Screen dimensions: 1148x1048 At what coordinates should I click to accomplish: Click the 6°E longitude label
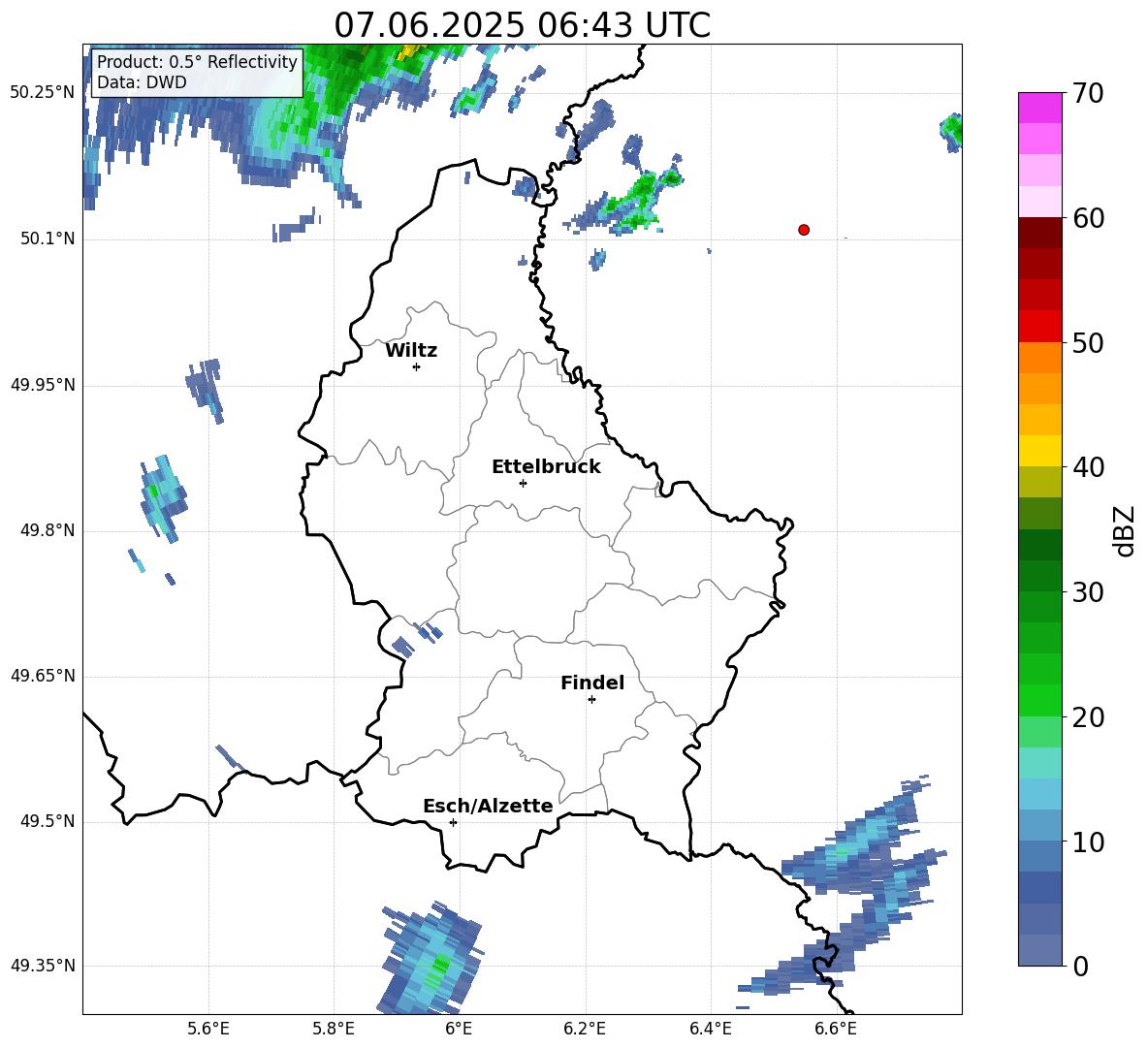click(459, 1029)
